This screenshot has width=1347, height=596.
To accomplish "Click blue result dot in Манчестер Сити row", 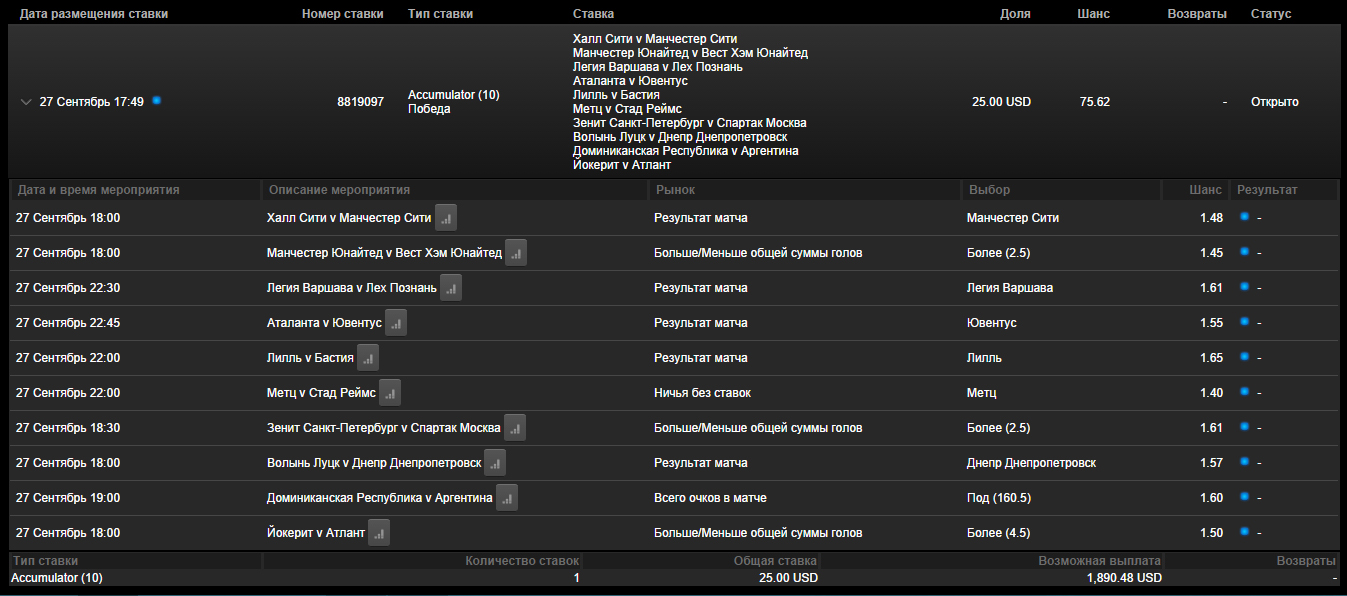I will pyautogui.click(x=1244, y=217).
